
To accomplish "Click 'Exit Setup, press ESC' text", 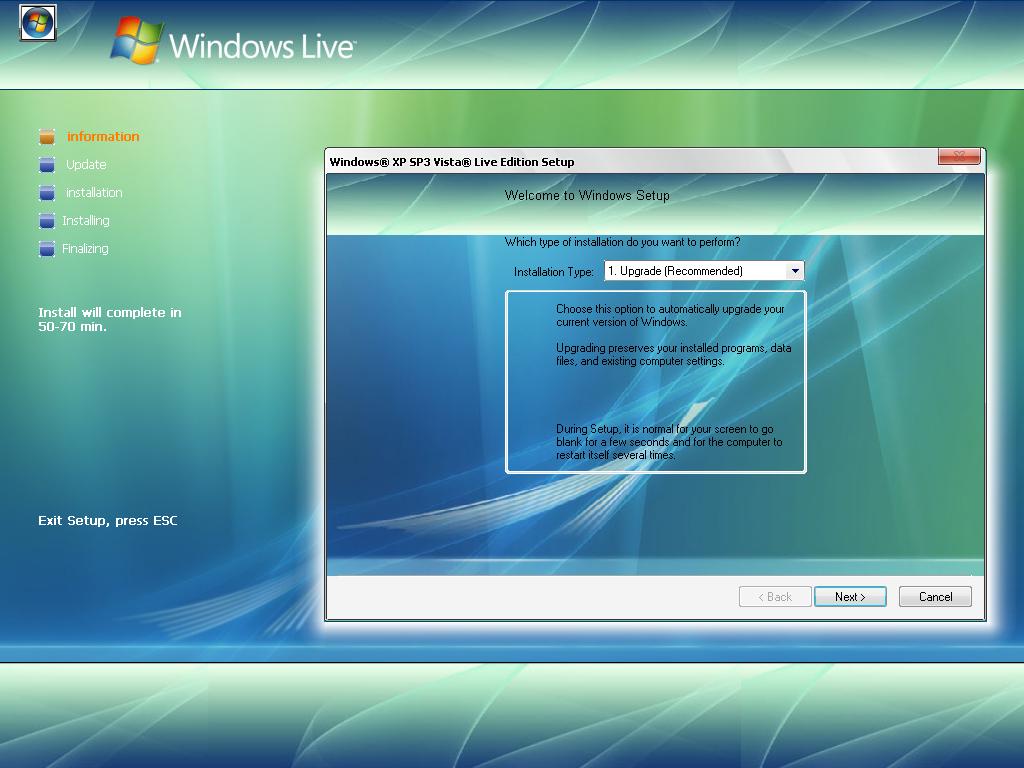I will (108, 520).
